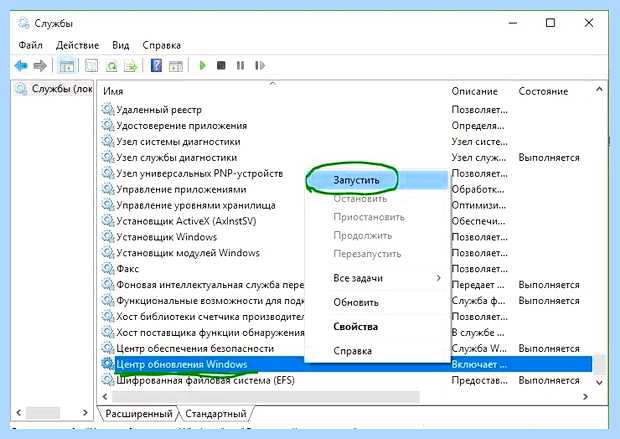Close the Службы window

[x=589, y=23]
